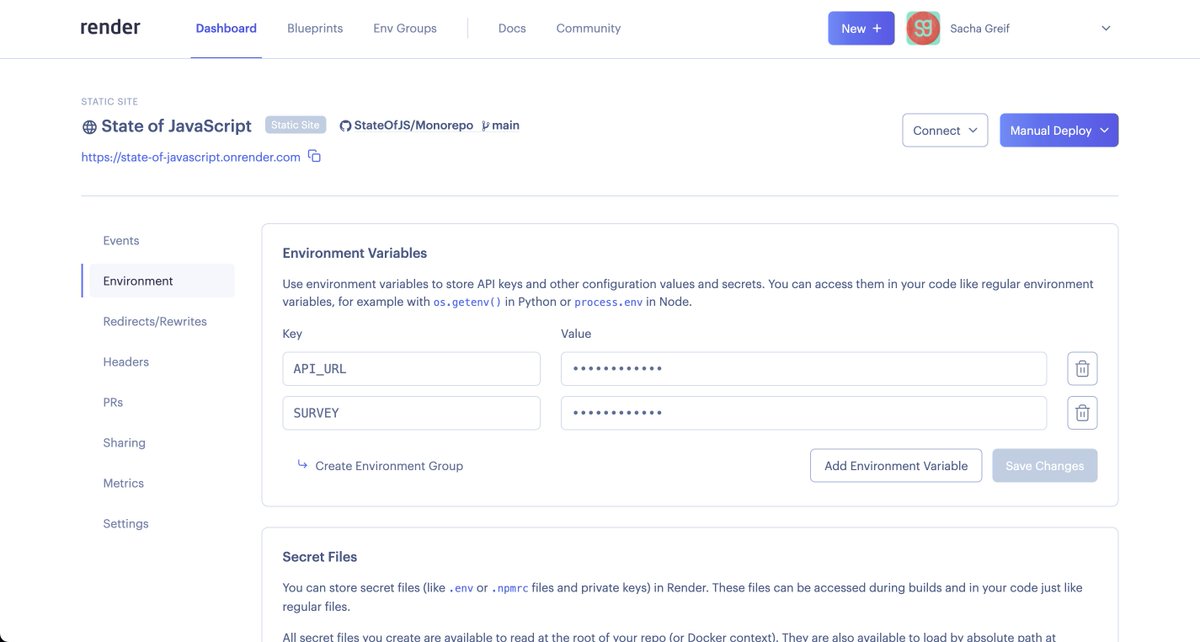Click the Sacha Greif username
Viewport: 1200px width, 642px height.
click(x=980, y=29)
